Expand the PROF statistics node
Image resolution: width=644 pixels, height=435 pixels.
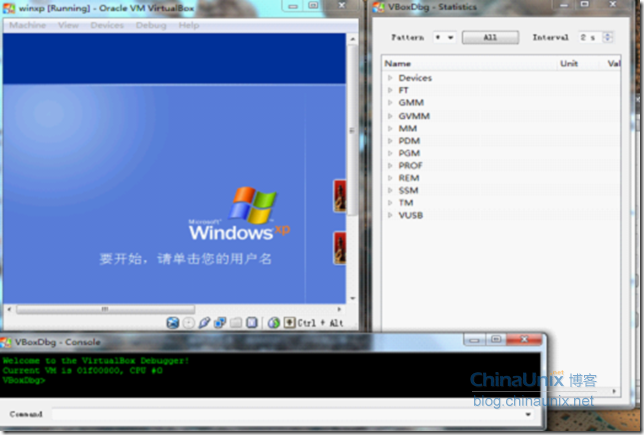390,166
